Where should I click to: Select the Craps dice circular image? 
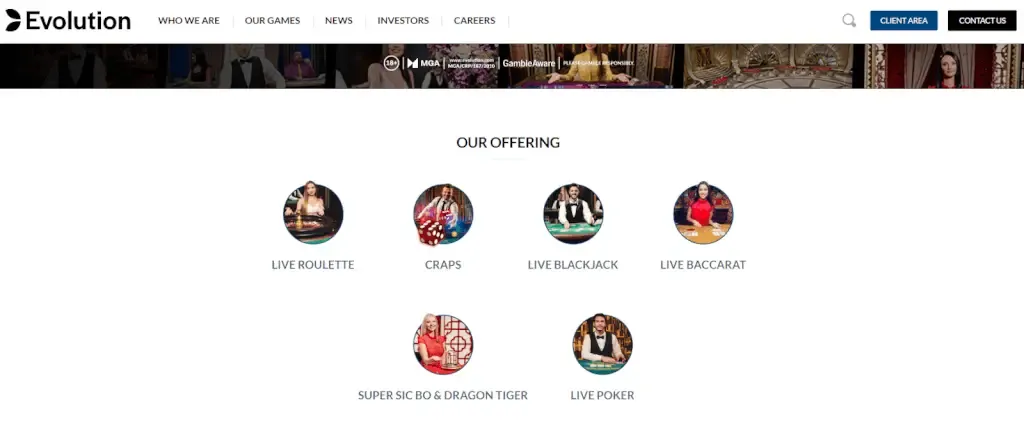pos(443,213)
